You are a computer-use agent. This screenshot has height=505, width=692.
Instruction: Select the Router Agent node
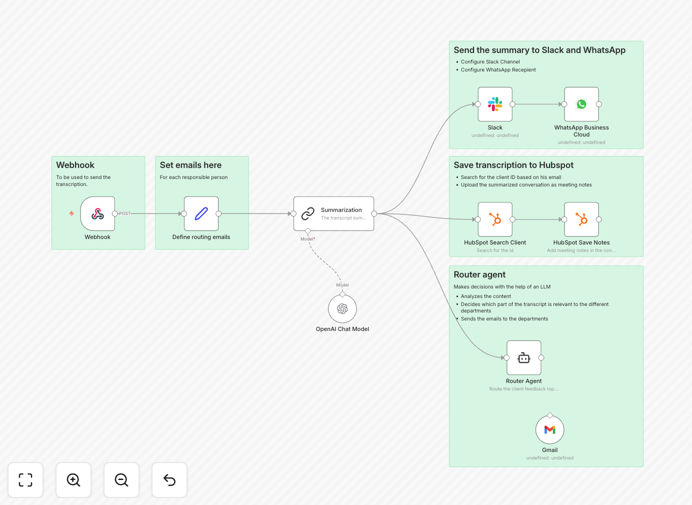[524, 358]
